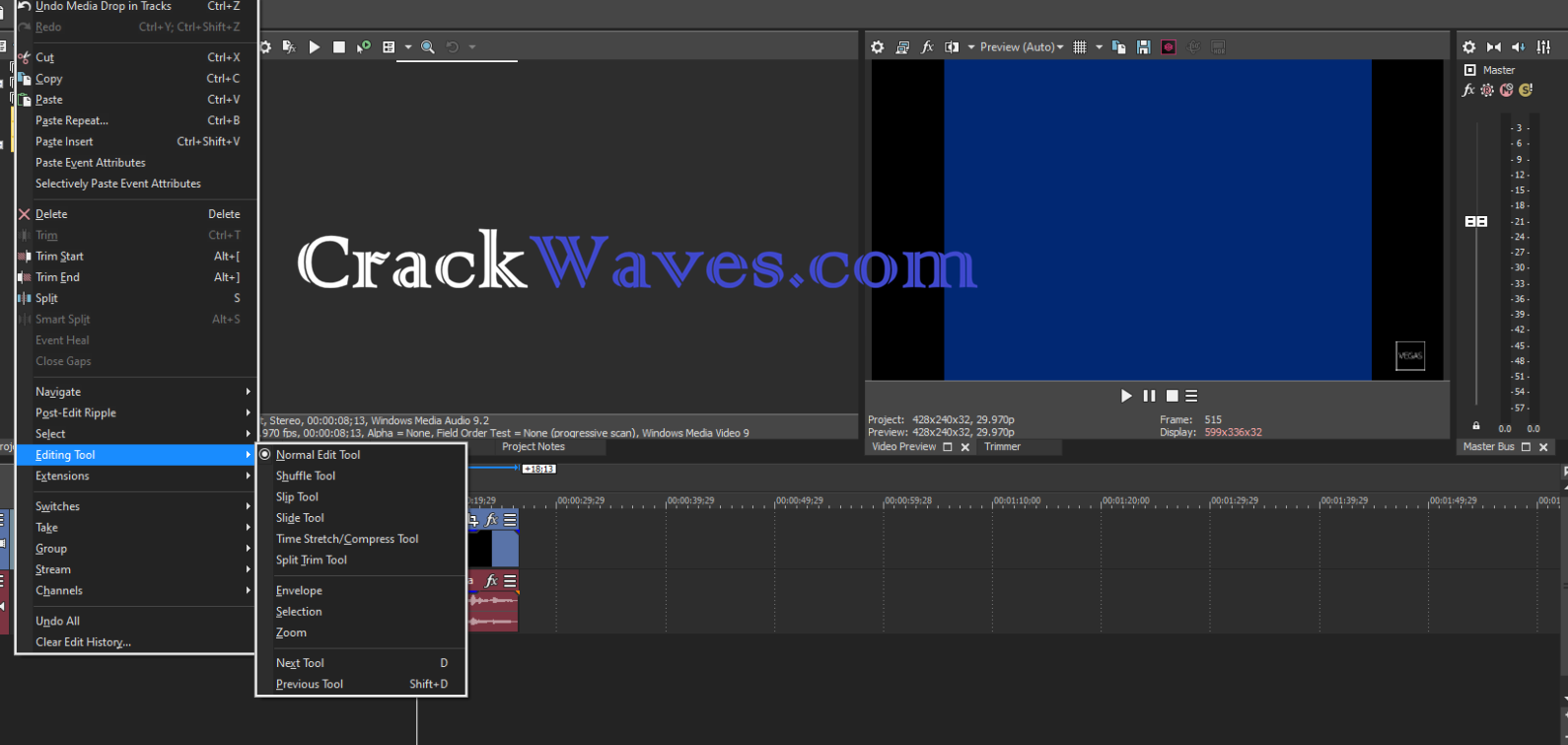Screen dimensions: 1568x745
Task: Click the Paste Repeat... menu entry
Action: click(x=136, y=120)
